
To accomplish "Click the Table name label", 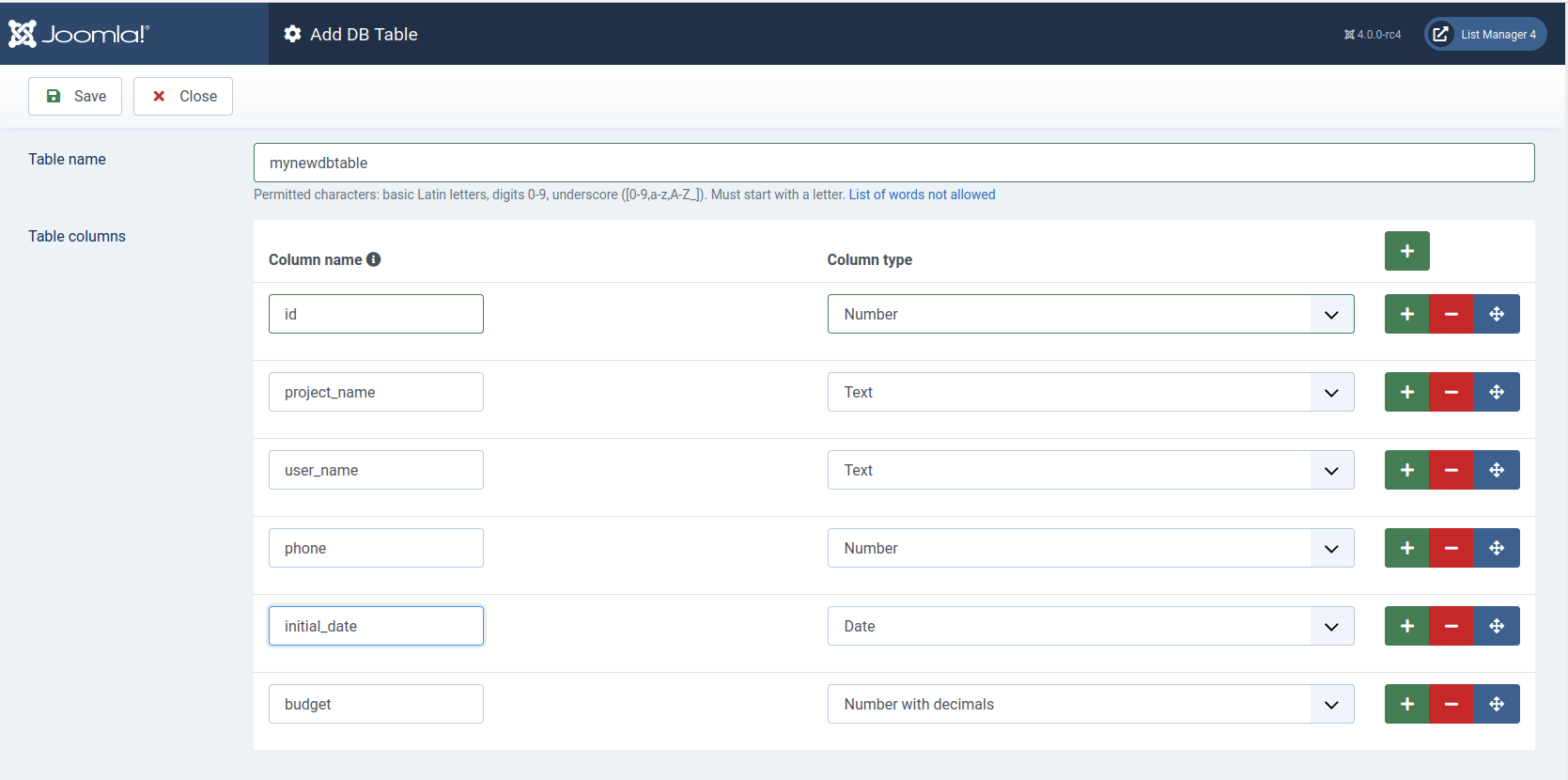I will [67, 159].
